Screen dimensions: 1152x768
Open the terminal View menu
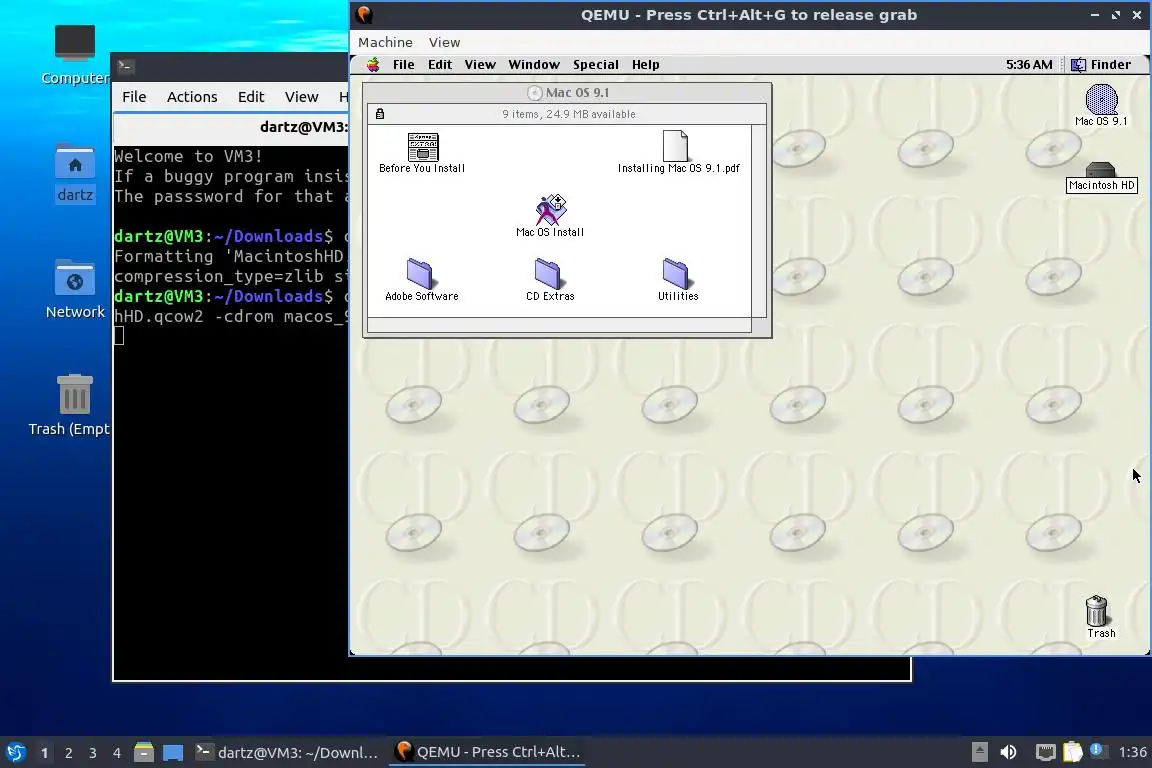point(301,97)
